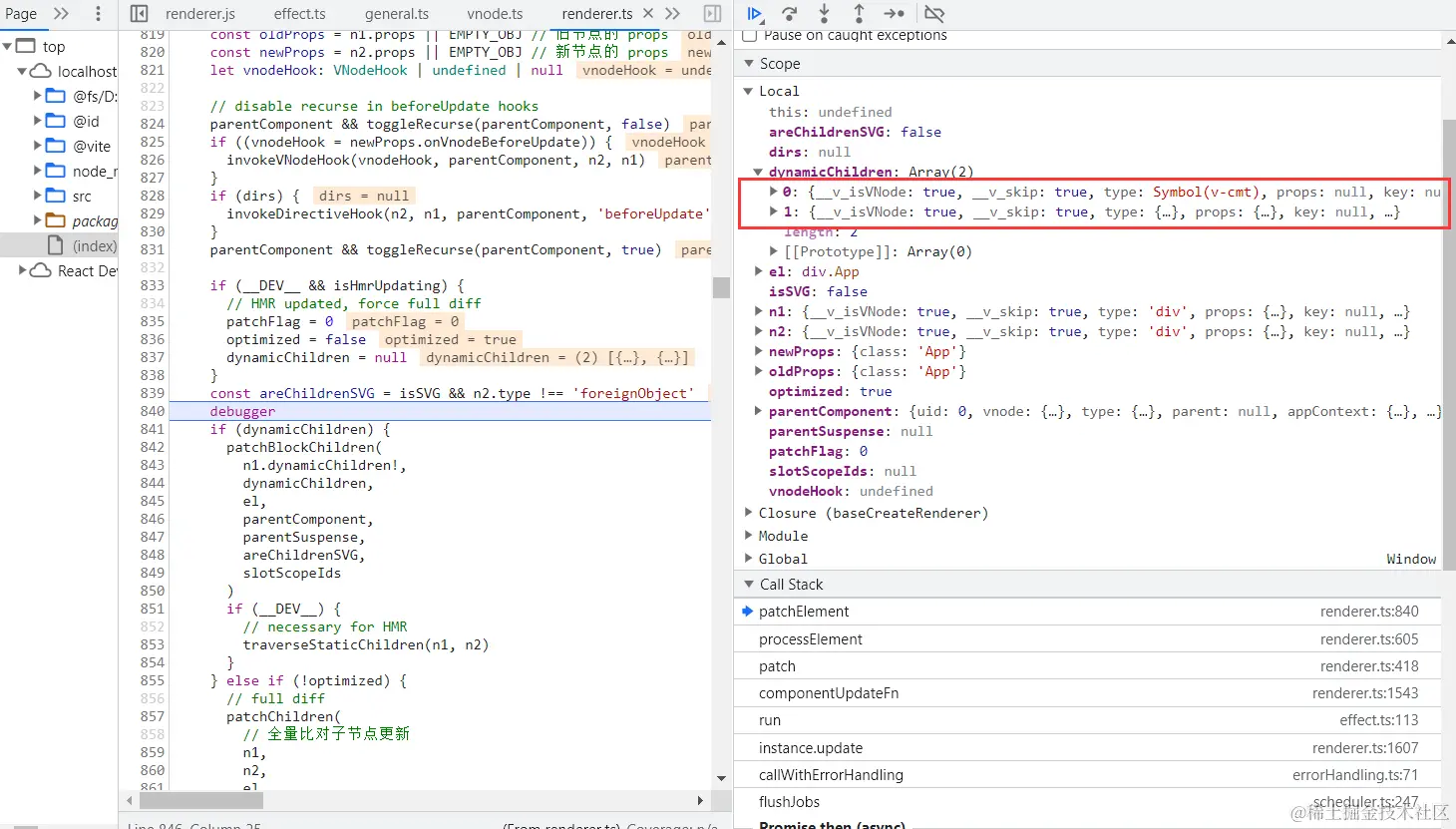This screenshot has width=1456, height=829.
Task: Show more open file tabs
Action: click(x=673, y=14)
